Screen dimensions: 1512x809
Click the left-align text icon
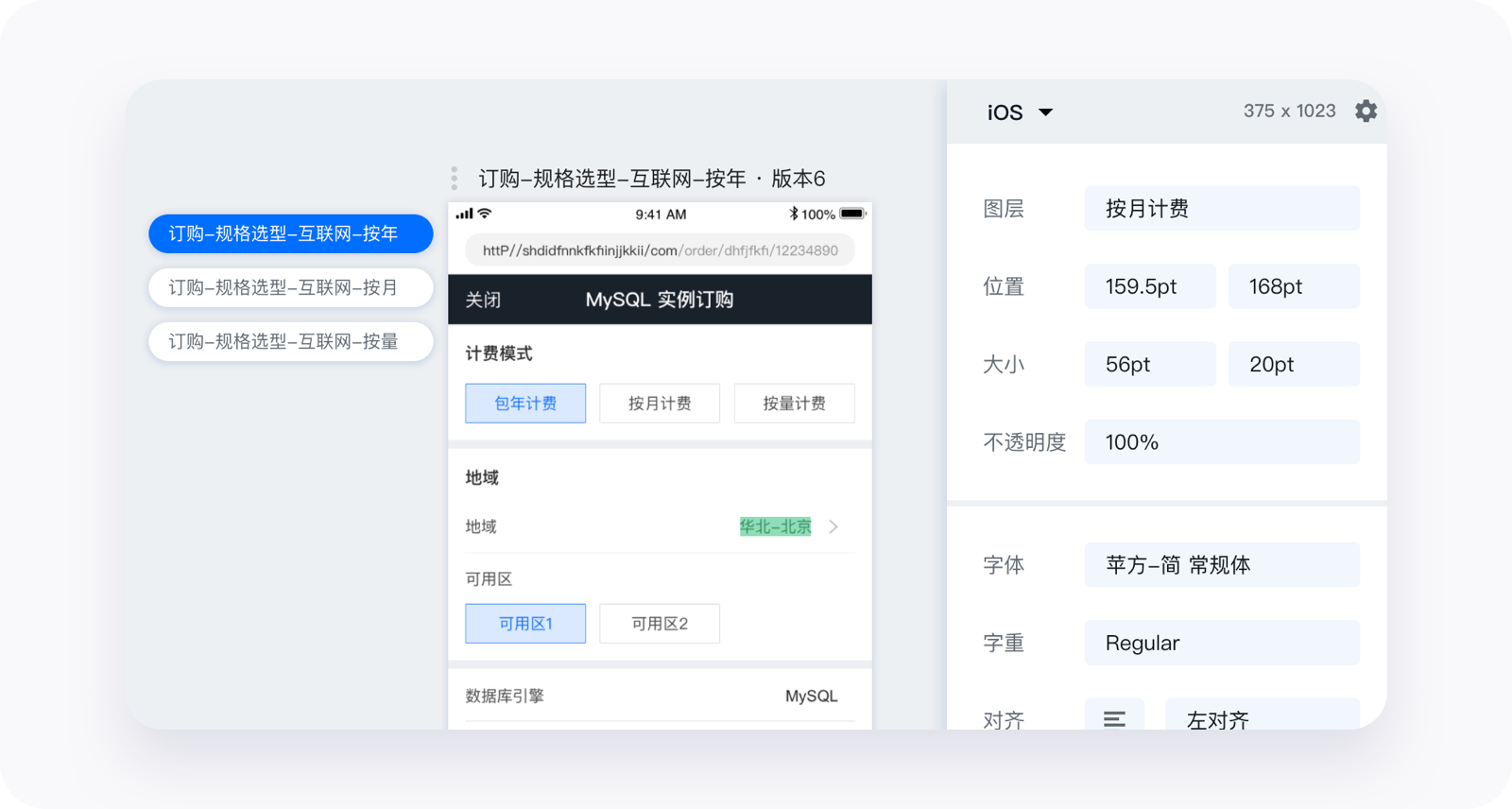click(x=1114, y=719)
